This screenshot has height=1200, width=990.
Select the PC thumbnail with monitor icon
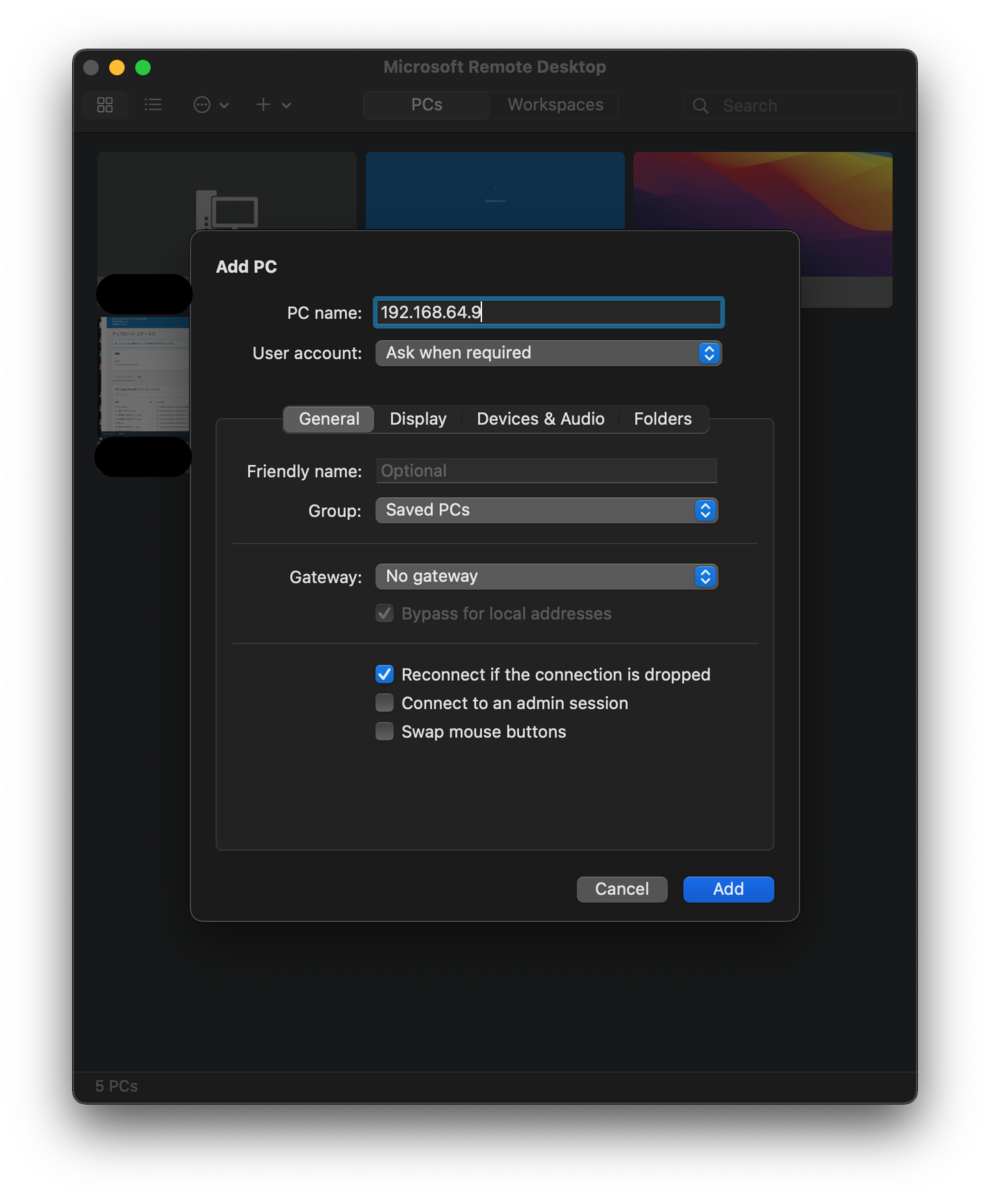tap(227, 192)
